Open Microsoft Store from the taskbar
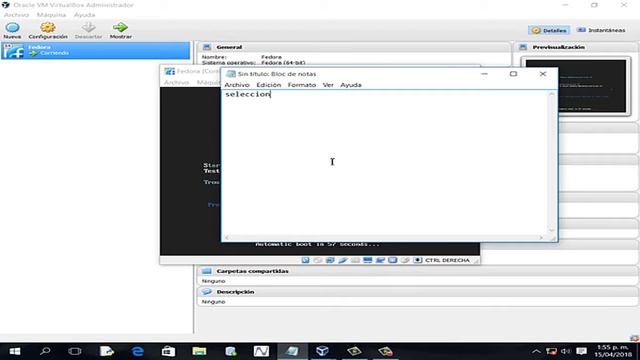Screen dimensions: 640x360 coord(168,351)
